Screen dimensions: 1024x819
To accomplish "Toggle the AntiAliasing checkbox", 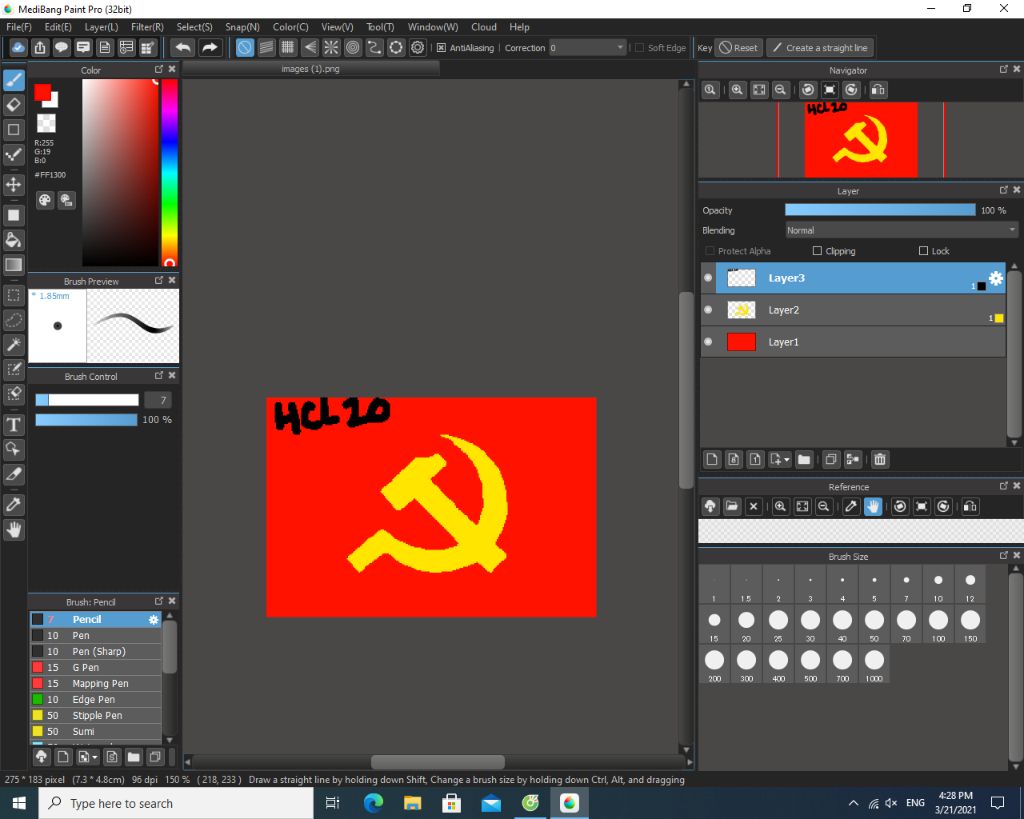I will 441,48.
